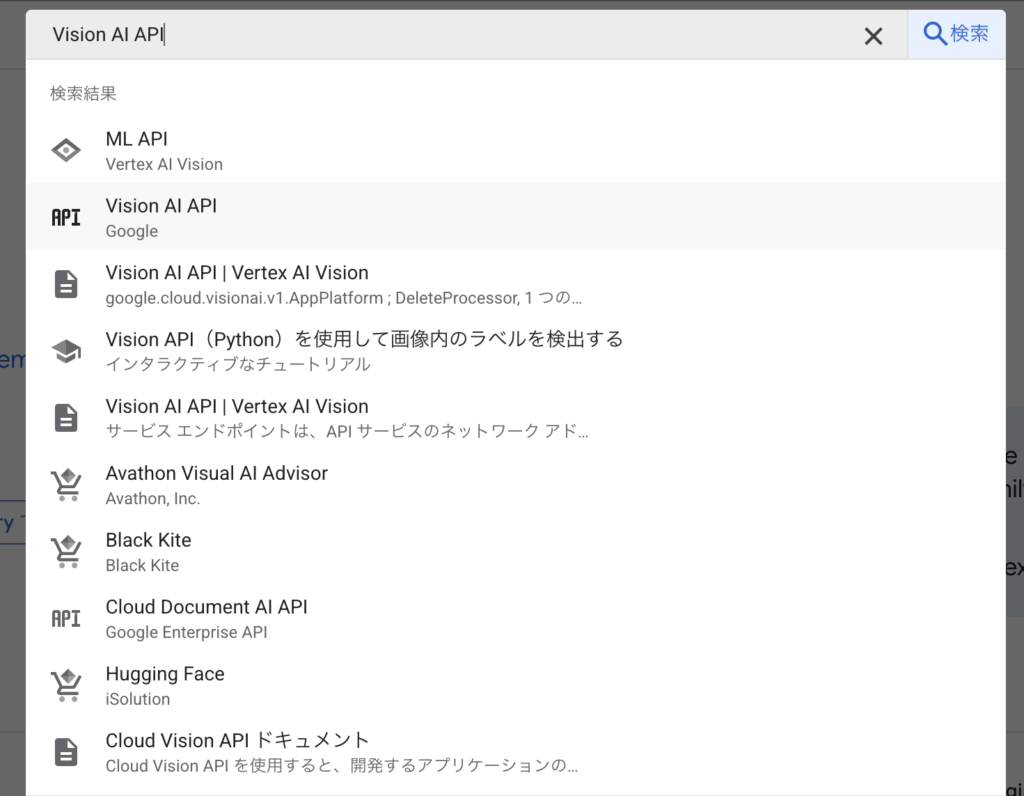Click inside the Vision AI API search field
The image size is (1024, 796).
pos(400,33)
